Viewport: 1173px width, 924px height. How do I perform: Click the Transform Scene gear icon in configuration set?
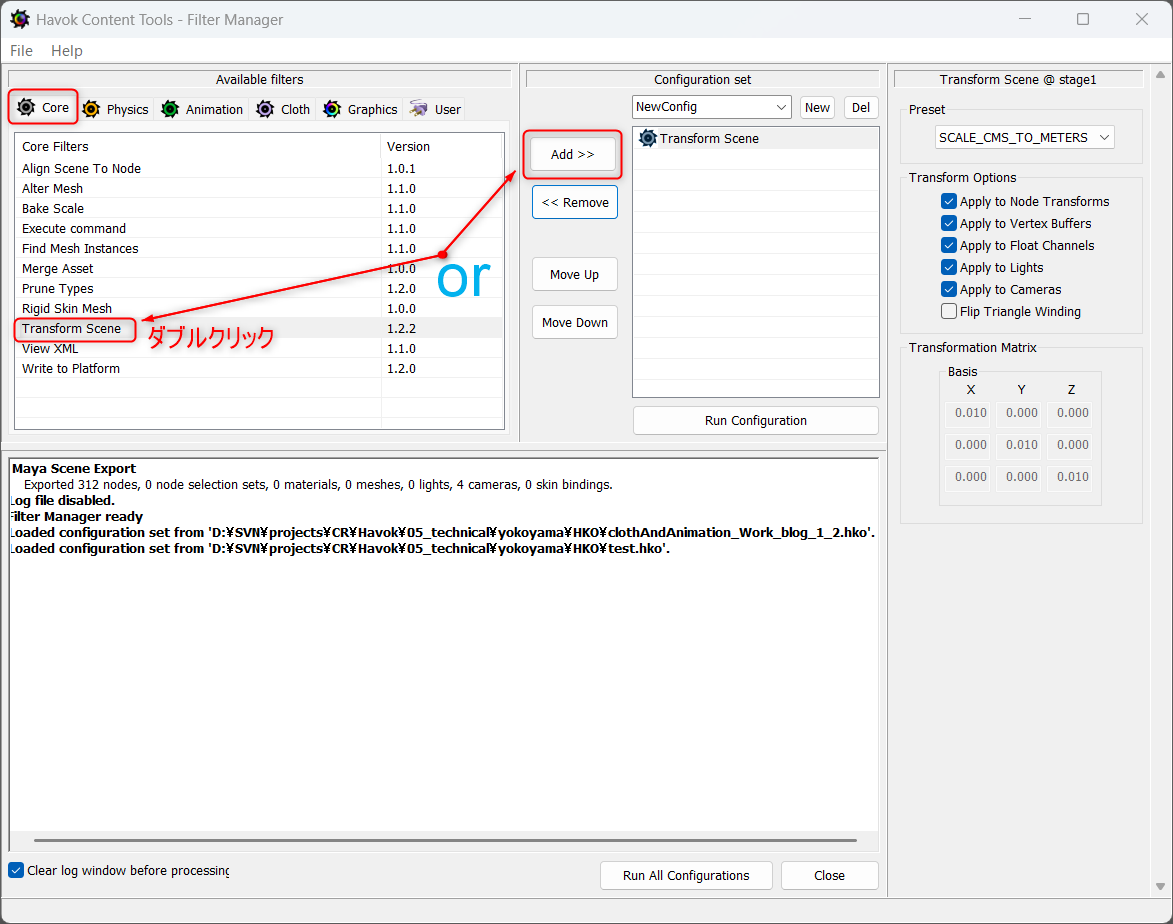648,138
